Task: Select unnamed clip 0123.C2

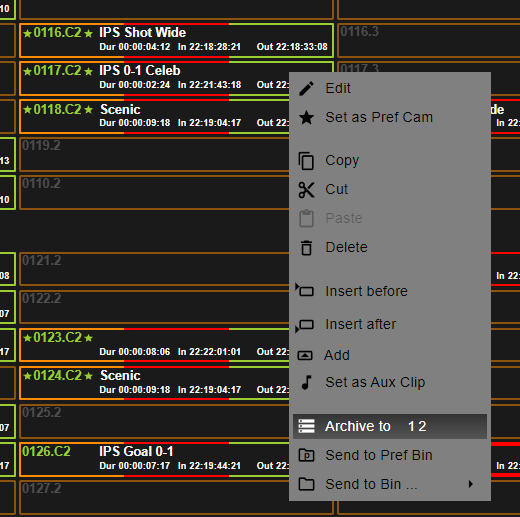Action: (x=154, y=345)
